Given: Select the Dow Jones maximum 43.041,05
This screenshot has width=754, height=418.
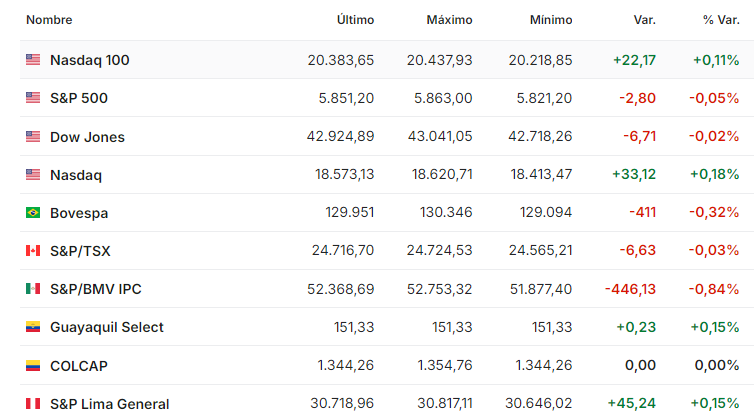Looking at the screenshot, I should [440, 136].
